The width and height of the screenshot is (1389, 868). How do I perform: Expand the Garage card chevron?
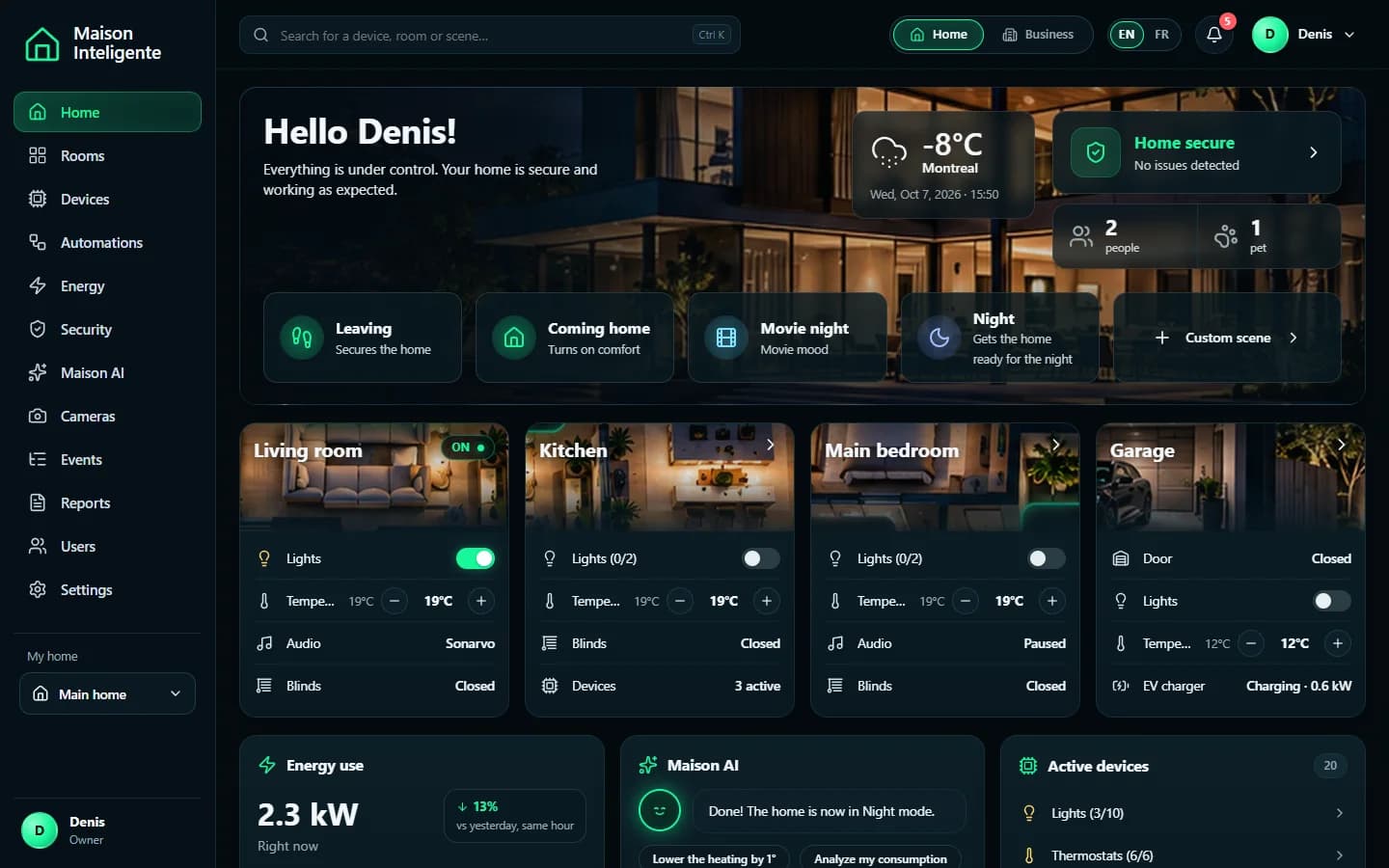(1341, 445)
